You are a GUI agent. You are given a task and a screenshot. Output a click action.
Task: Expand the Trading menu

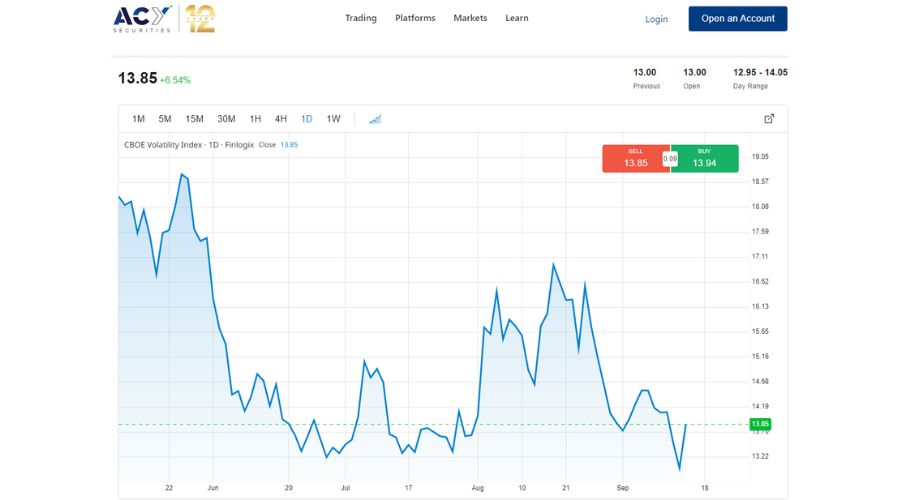tap(361, 18)
